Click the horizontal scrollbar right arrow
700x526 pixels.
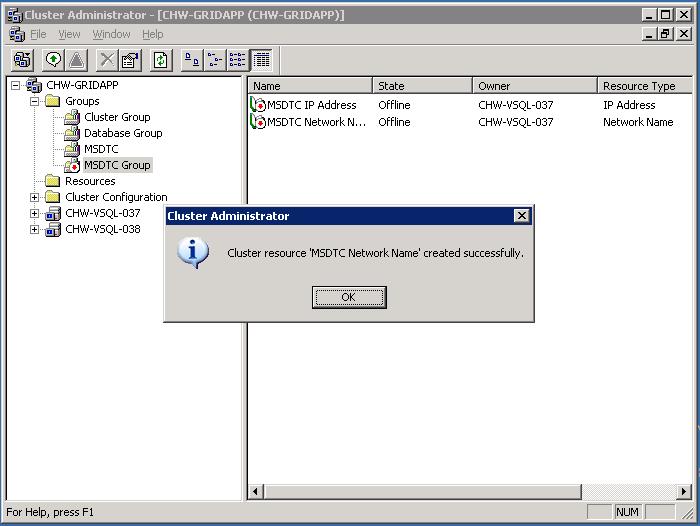tap(683, 492)
